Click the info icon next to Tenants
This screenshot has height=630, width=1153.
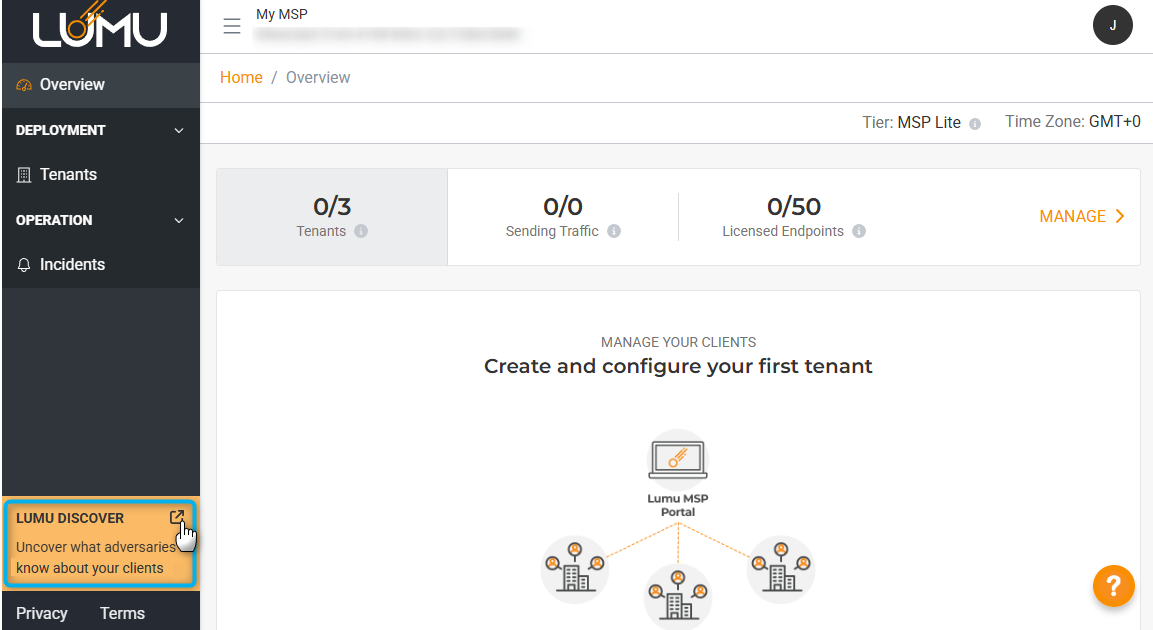pyautogui.click(x=361, y=231)
